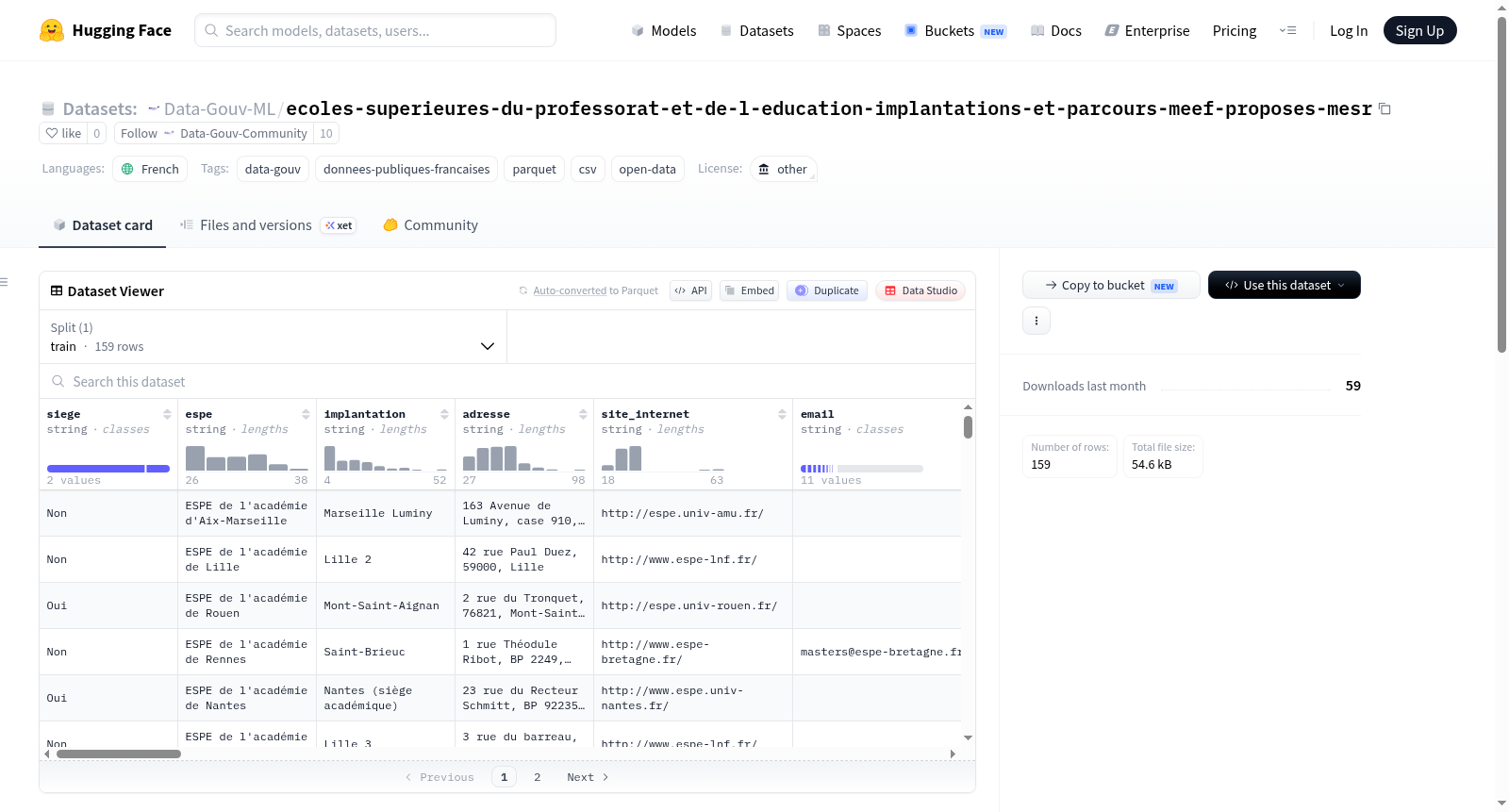This screenshot has width=1509, height=812.
Task: Click the open-data tag
Action: [x=647, y=169]
